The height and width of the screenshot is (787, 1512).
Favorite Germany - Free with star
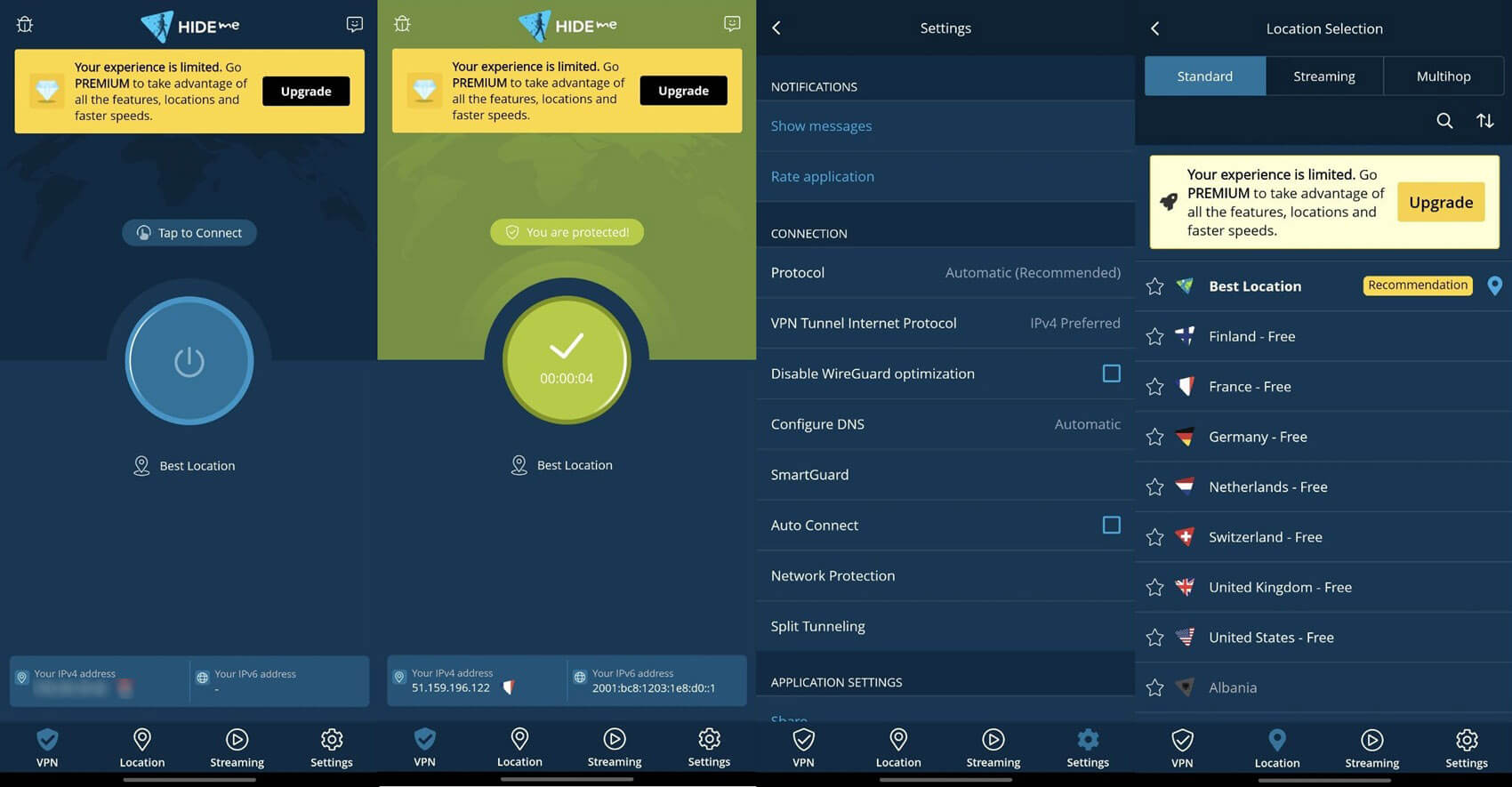click(1154, 437)
